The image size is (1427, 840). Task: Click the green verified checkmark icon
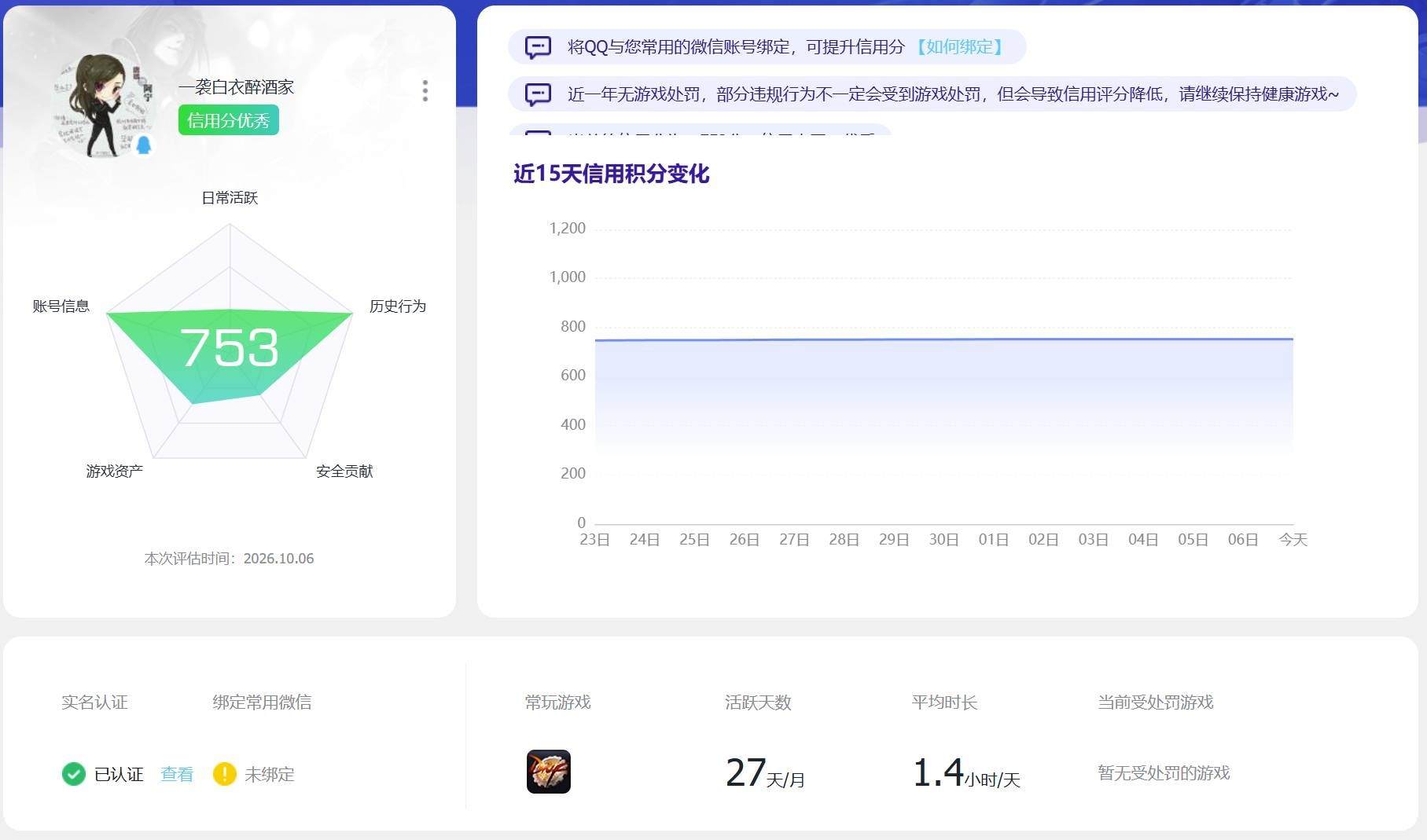pos(73,774)
